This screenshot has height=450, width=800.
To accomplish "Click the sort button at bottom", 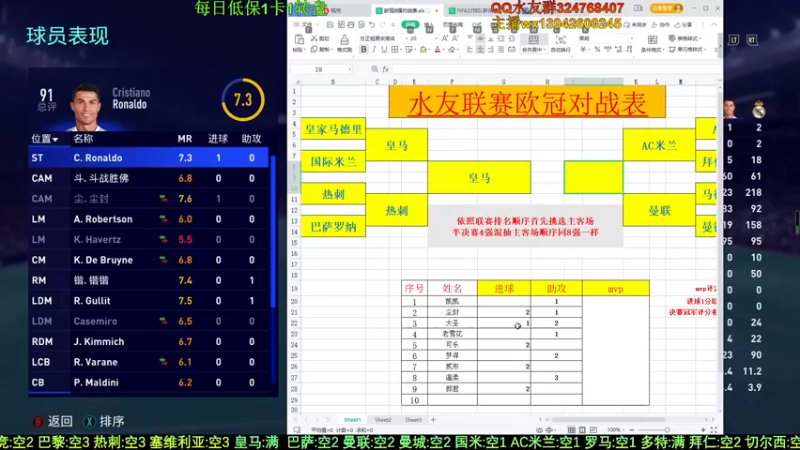I will point(104,421).
